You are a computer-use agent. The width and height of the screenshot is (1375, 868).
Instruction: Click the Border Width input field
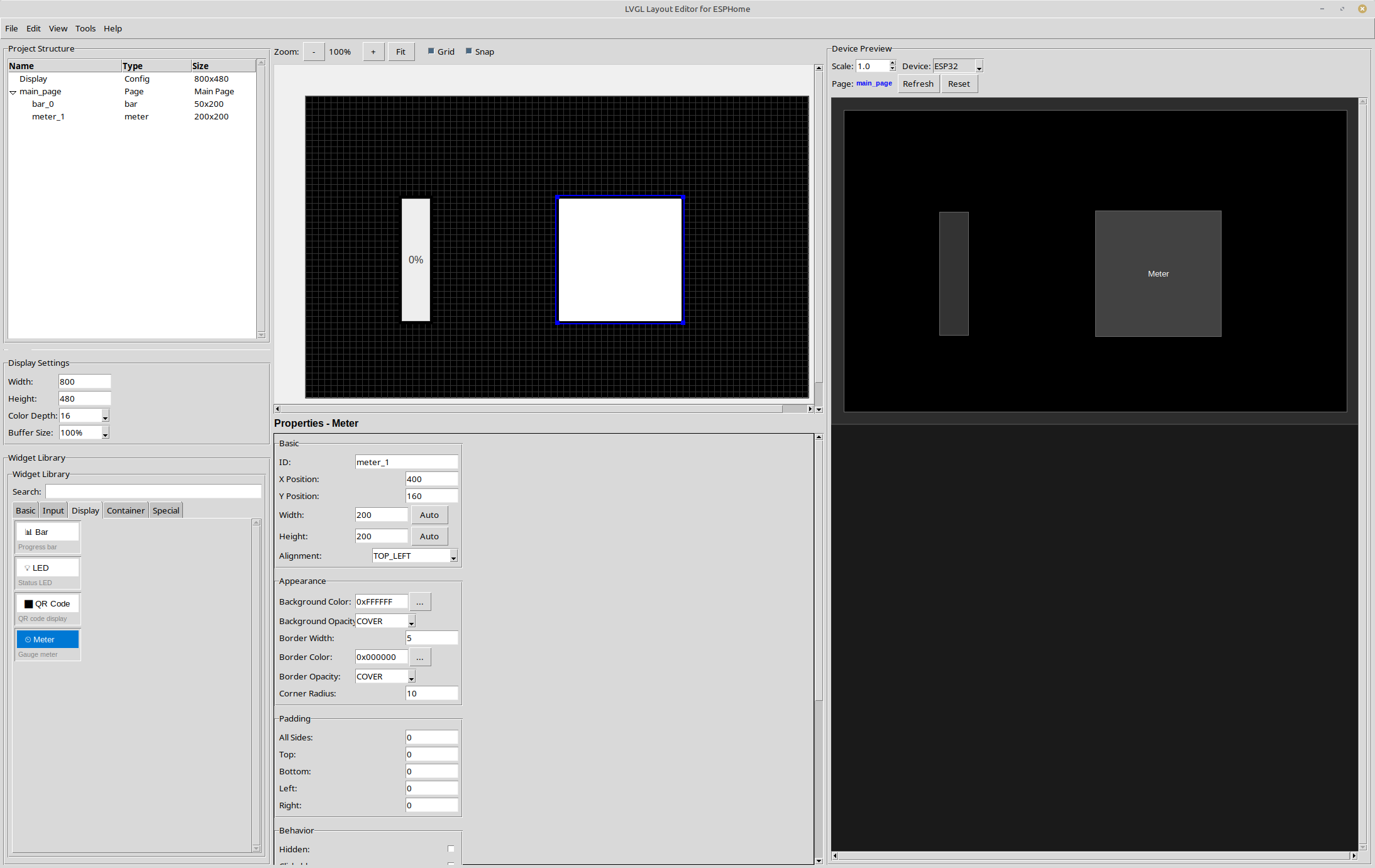pyautogui.click(x=431, y=638)
